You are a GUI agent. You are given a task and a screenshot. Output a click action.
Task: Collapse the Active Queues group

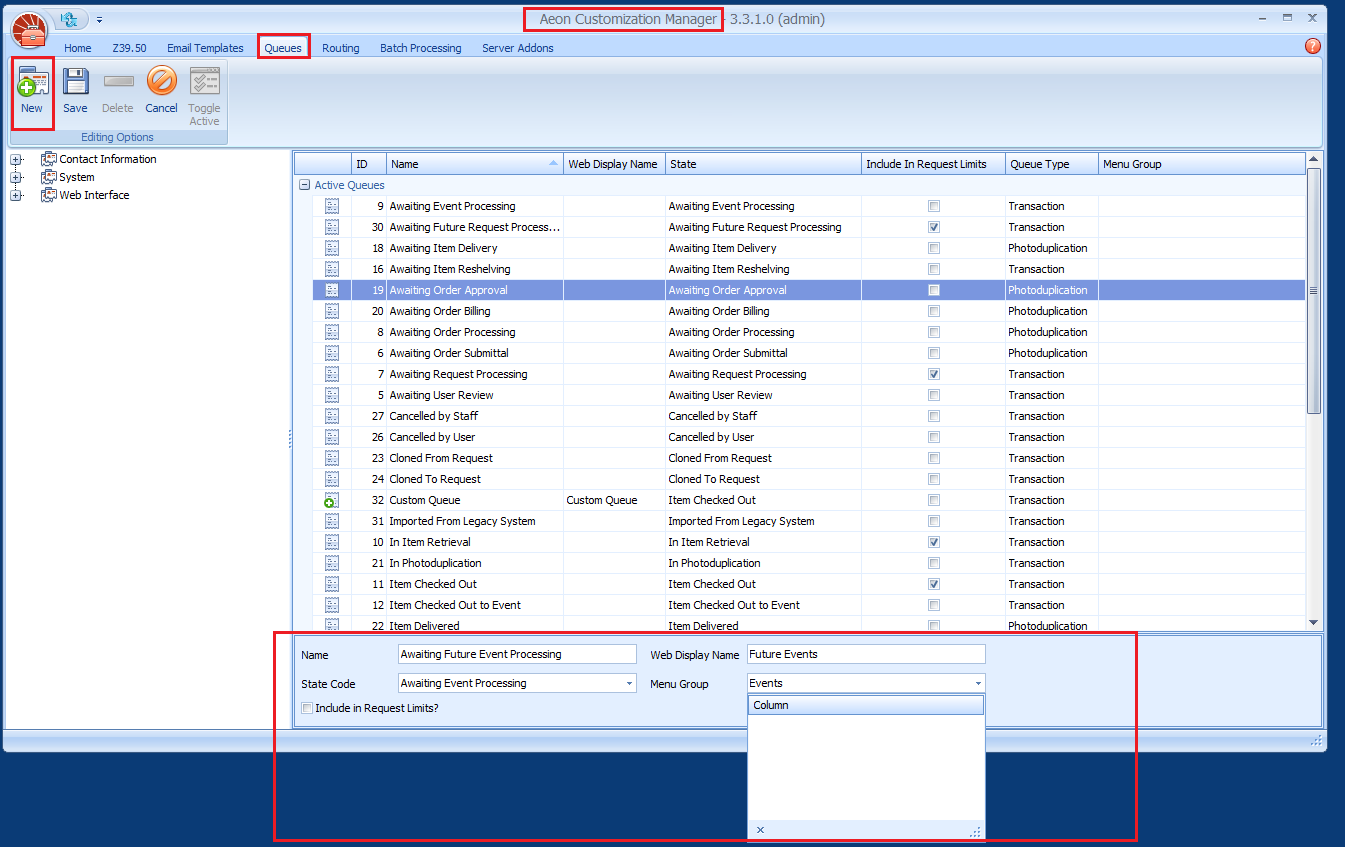[303, 185]
